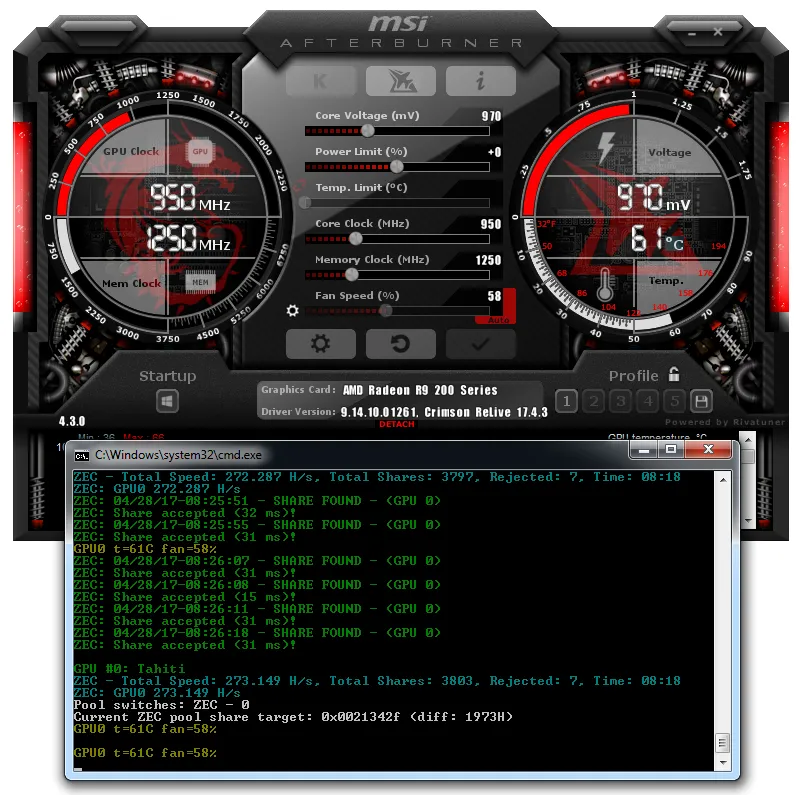Click 'Pool switches: ZEC - 0' line
The height and width of the screenshot is (795, 809).
161,705
